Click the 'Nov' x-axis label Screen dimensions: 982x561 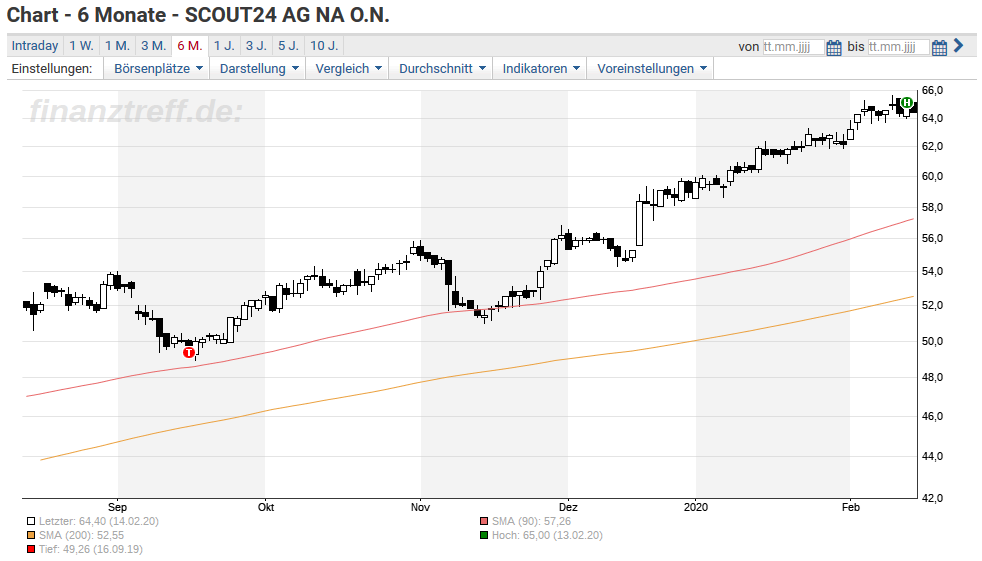coord(420,507)
